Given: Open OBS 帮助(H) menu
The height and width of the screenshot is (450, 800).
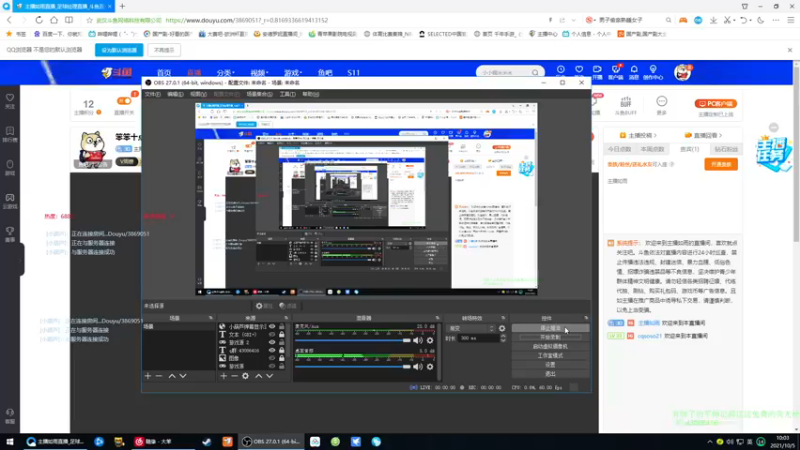Looking at the screenshot, I should [310, 94].
